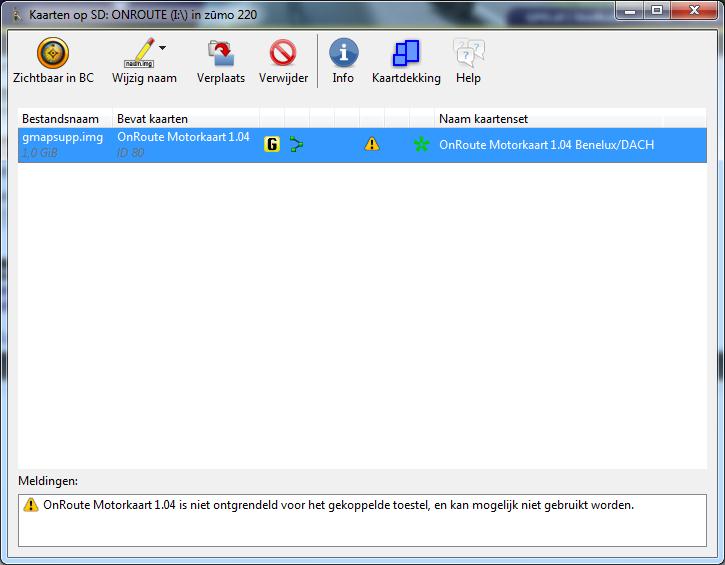Click the warning icon in the Meldingen box
This screenshot has height=565, width=725.
31,504
